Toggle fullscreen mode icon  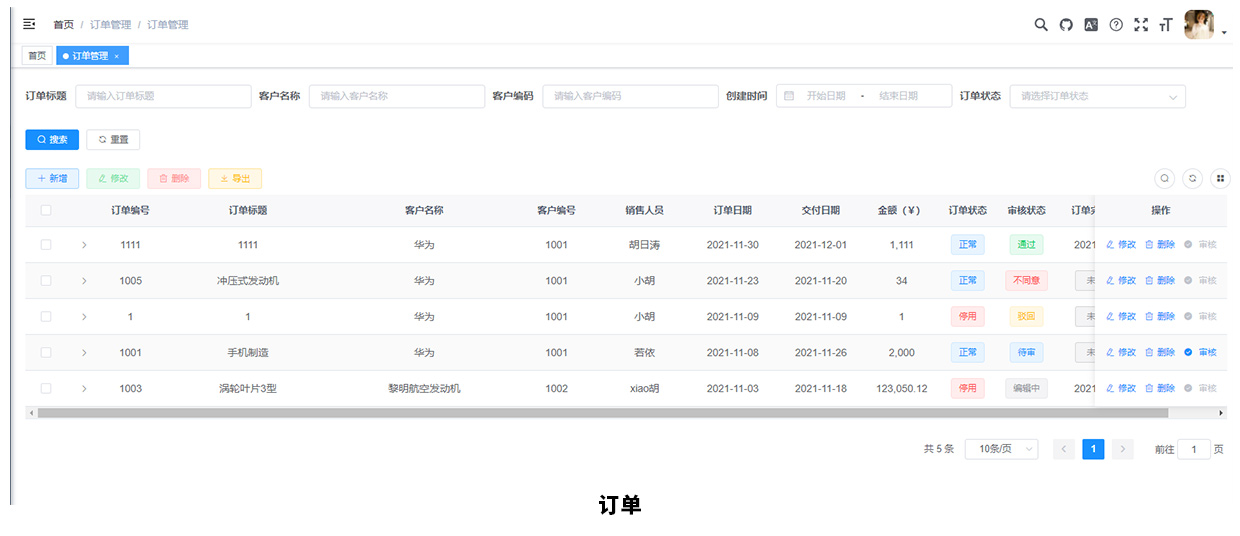[x=1141, y=25]
